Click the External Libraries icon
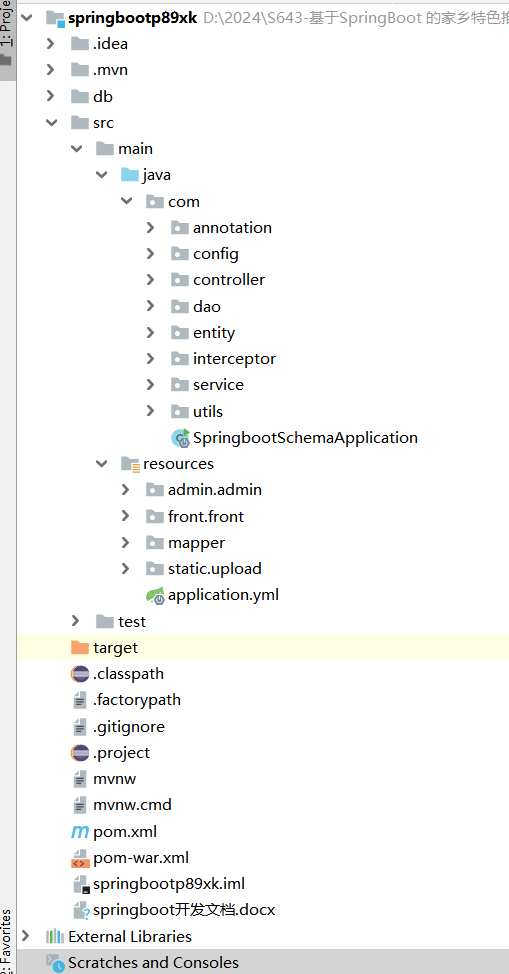 coord(55,936)
